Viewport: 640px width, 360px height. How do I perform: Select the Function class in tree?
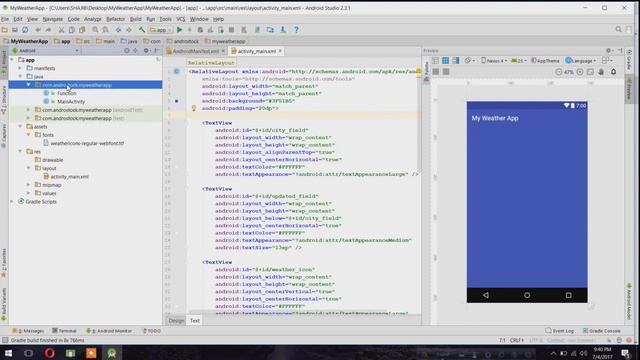(67, 93)
